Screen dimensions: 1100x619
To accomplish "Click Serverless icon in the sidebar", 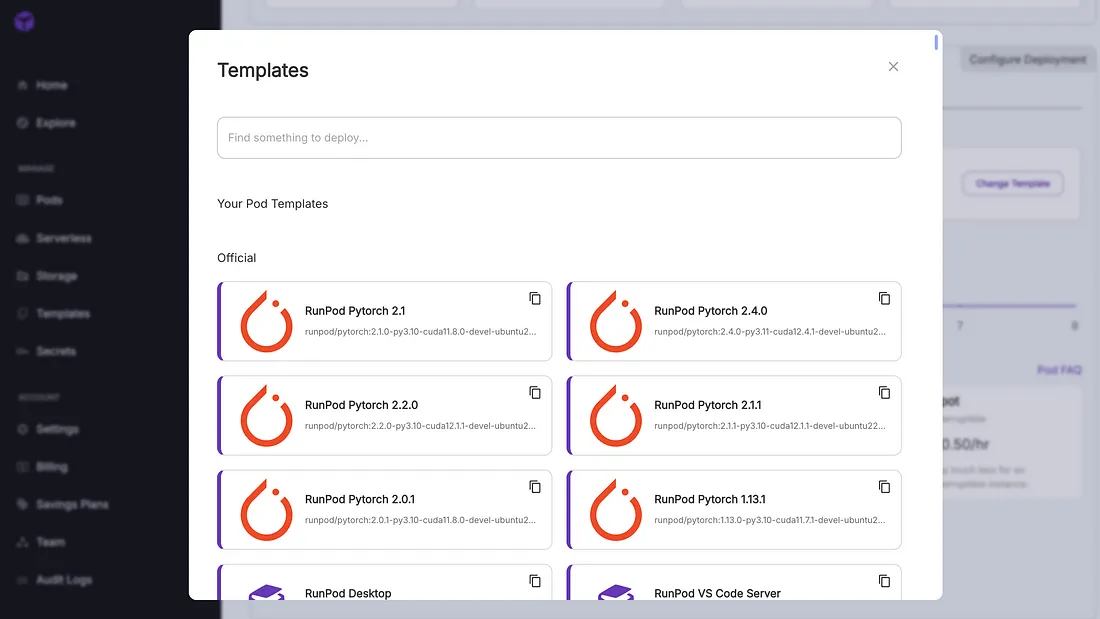I will tap(22, 238).
